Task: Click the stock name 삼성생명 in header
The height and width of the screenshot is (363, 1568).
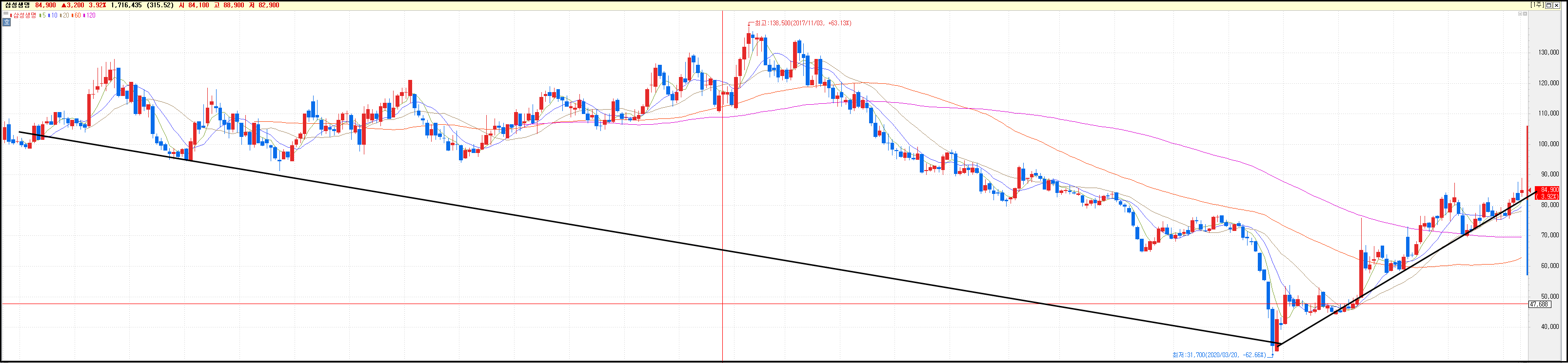Action: pyautogui.click(x=17, y=5)
